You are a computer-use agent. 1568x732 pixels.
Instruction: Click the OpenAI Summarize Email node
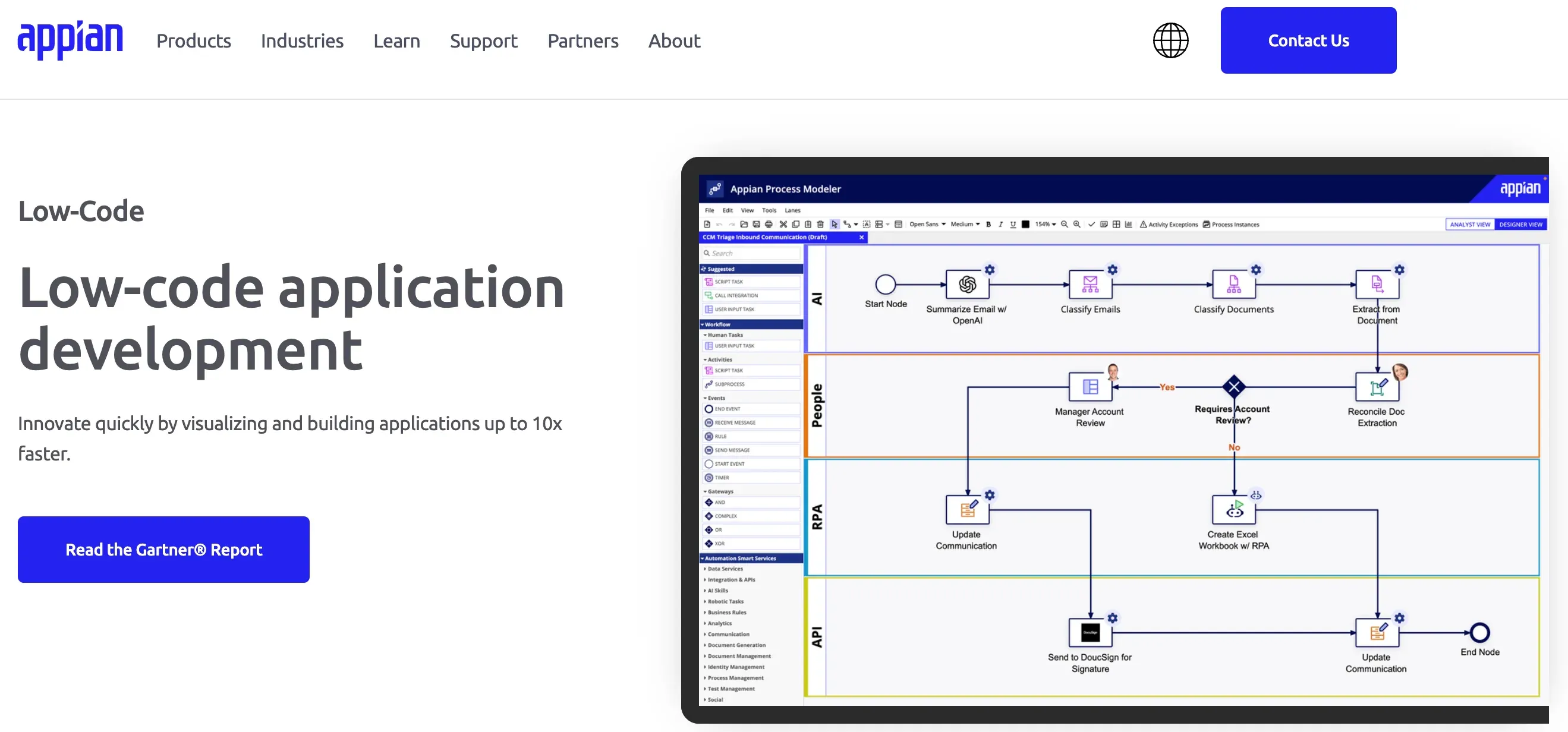967,284
